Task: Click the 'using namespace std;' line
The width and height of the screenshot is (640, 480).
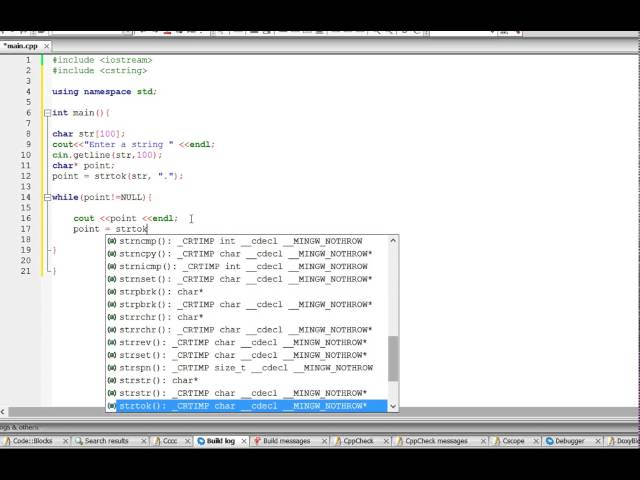Action: (104, 91)
